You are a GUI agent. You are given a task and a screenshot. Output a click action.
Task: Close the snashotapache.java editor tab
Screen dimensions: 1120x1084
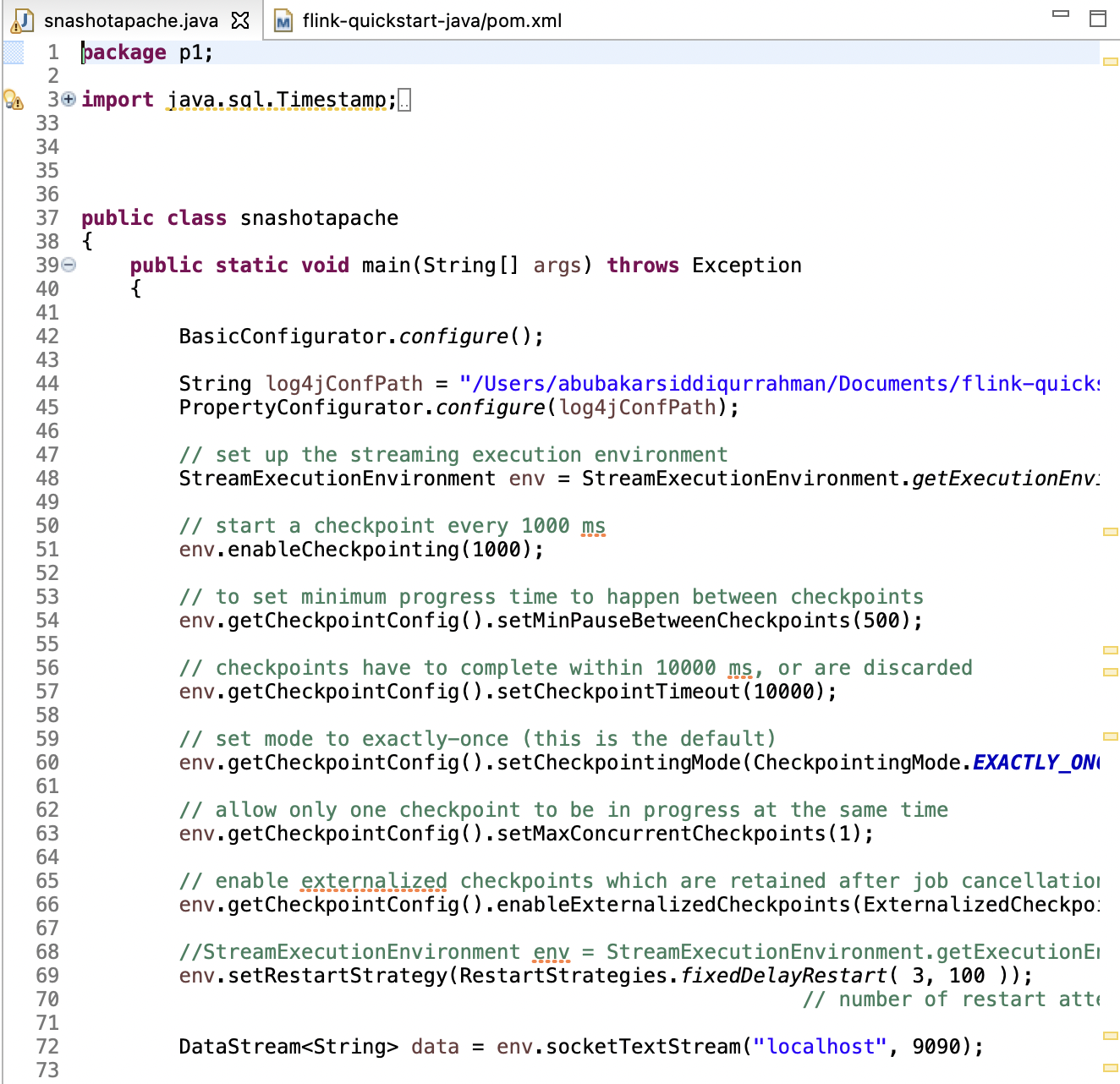click(x=241, y=20)
